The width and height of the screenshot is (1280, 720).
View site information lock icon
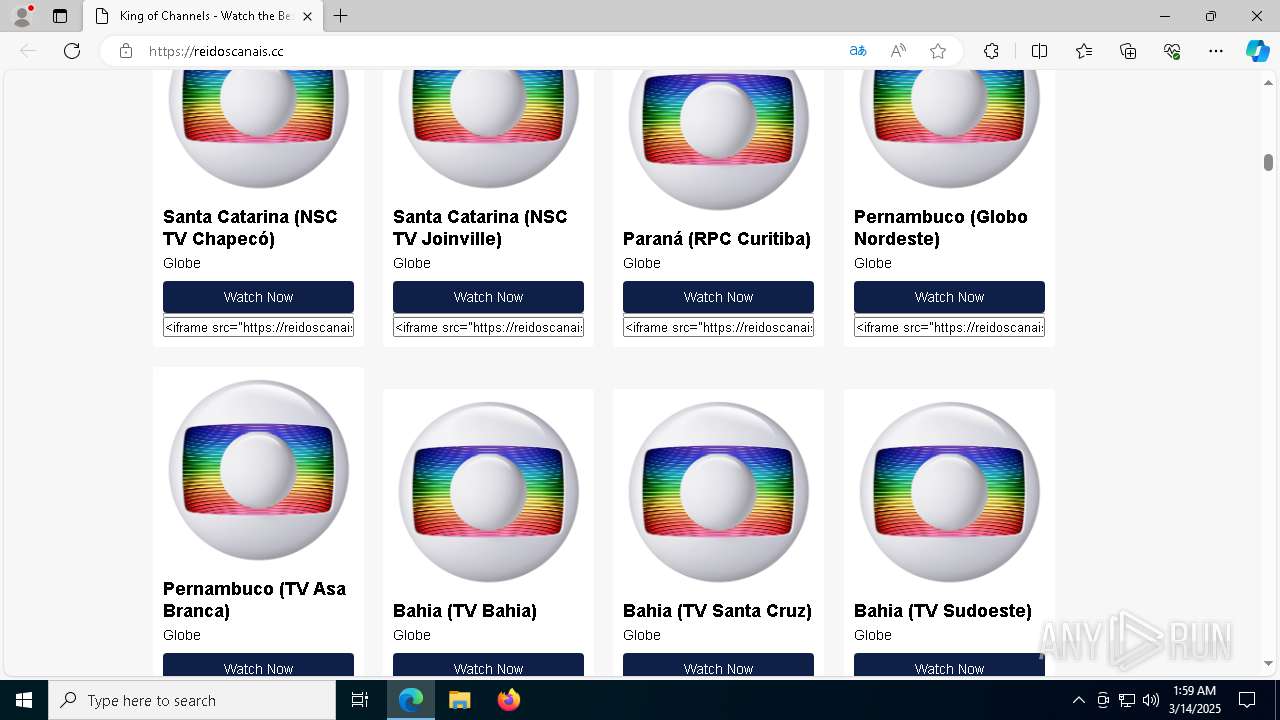tap(126, 51)
